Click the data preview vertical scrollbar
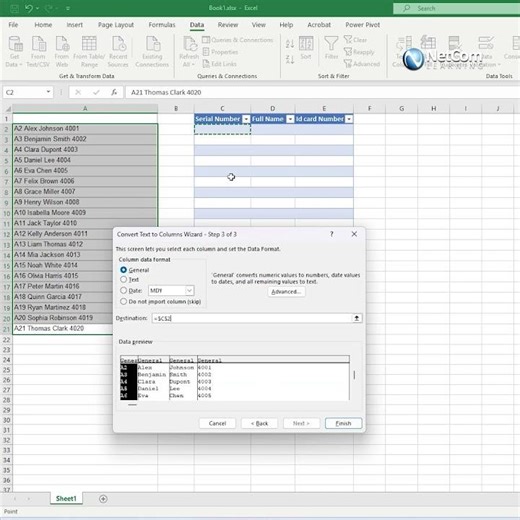The height and width of the screenshot is (520, 520). click(x=354, y=375)
